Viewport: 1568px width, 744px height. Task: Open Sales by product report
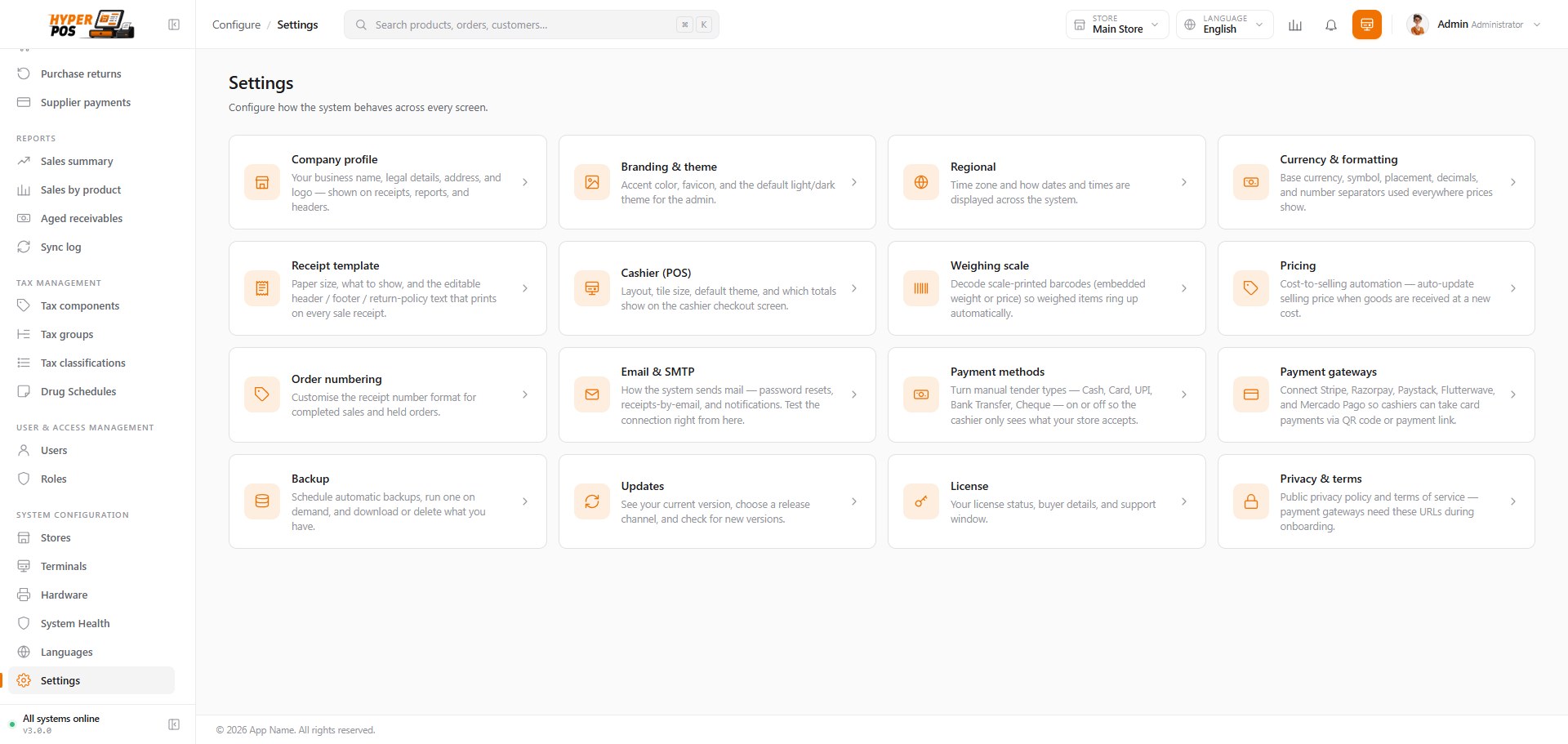click(91, 189)
